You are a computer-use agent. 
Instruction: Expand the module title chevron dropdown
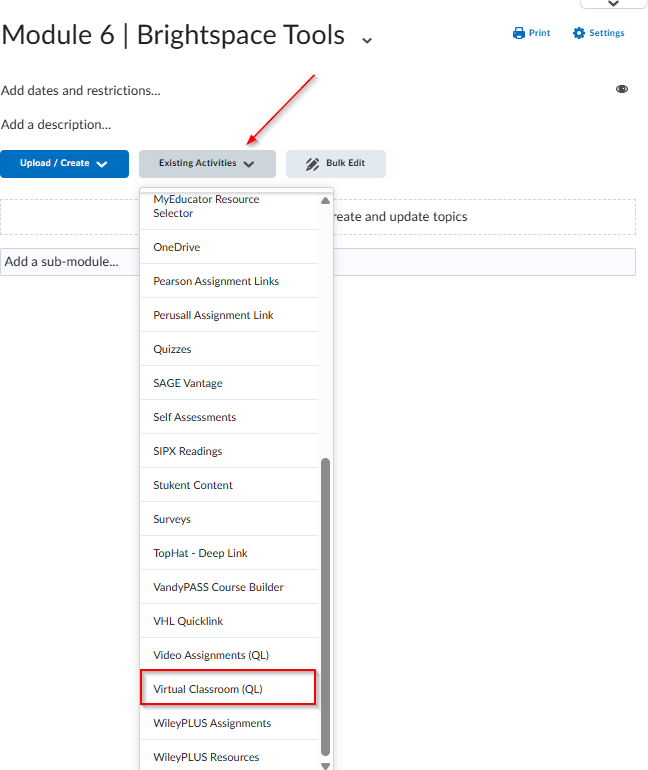367,40
